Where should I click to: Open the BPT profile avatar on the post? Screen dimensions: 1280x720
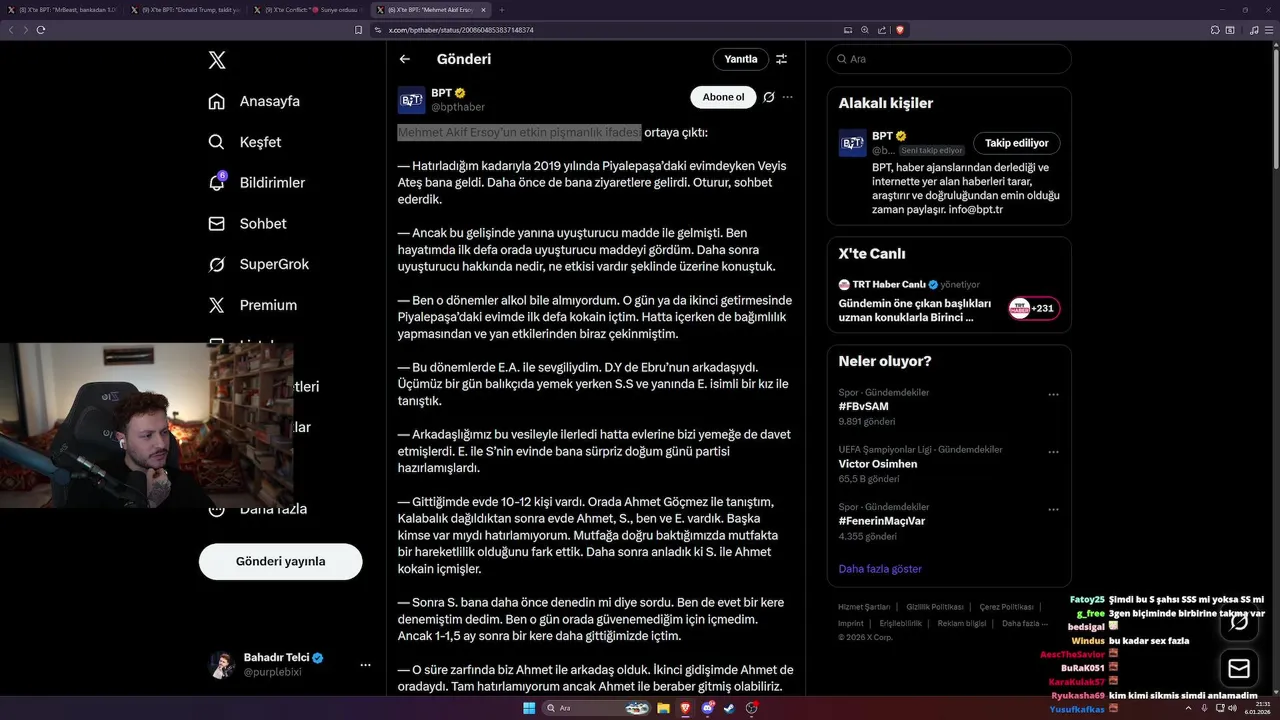tap(411, 100)
